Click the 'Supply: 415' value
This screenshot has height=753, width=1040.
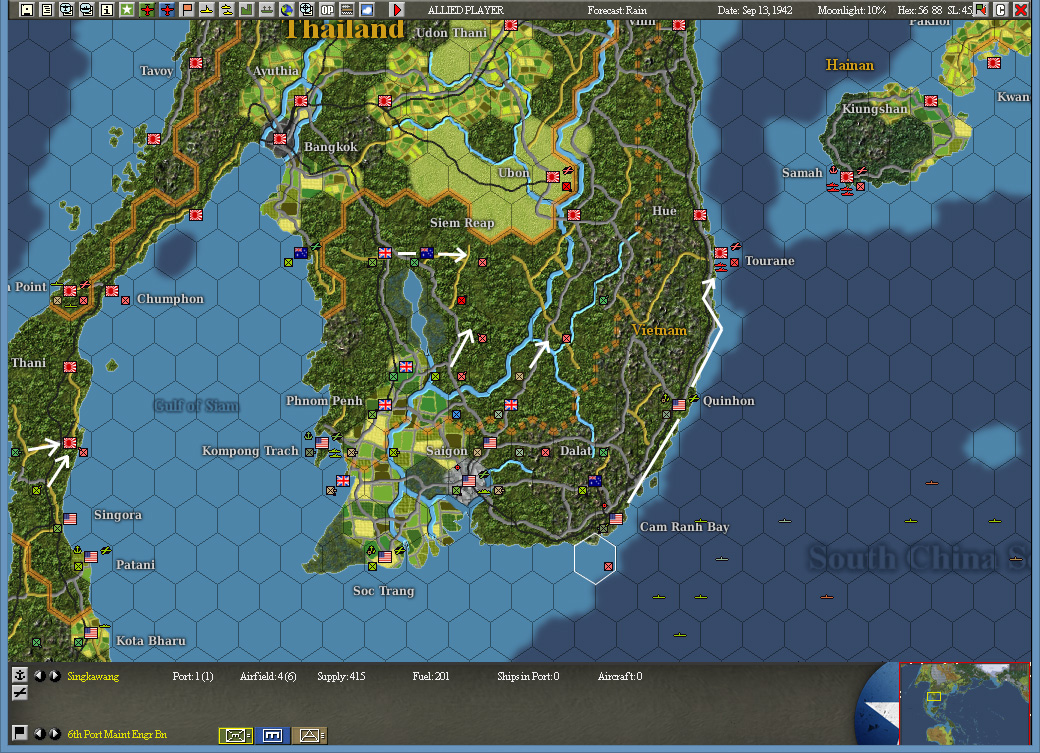(341, 676)
